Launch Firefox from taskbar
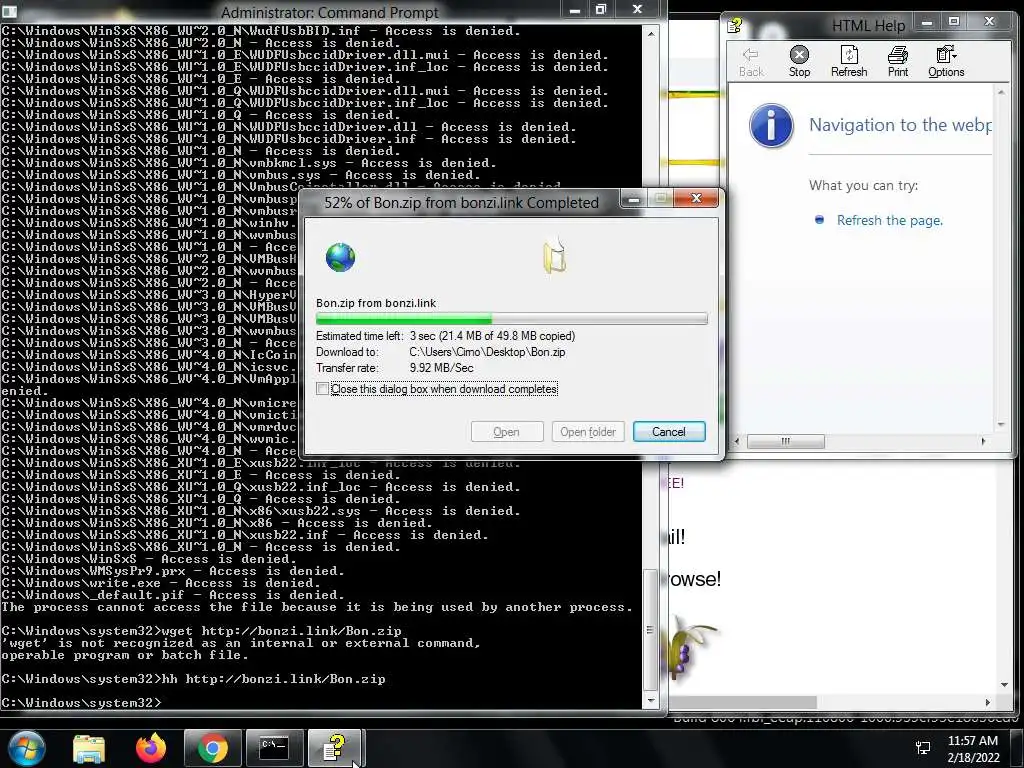 [151, 748]
